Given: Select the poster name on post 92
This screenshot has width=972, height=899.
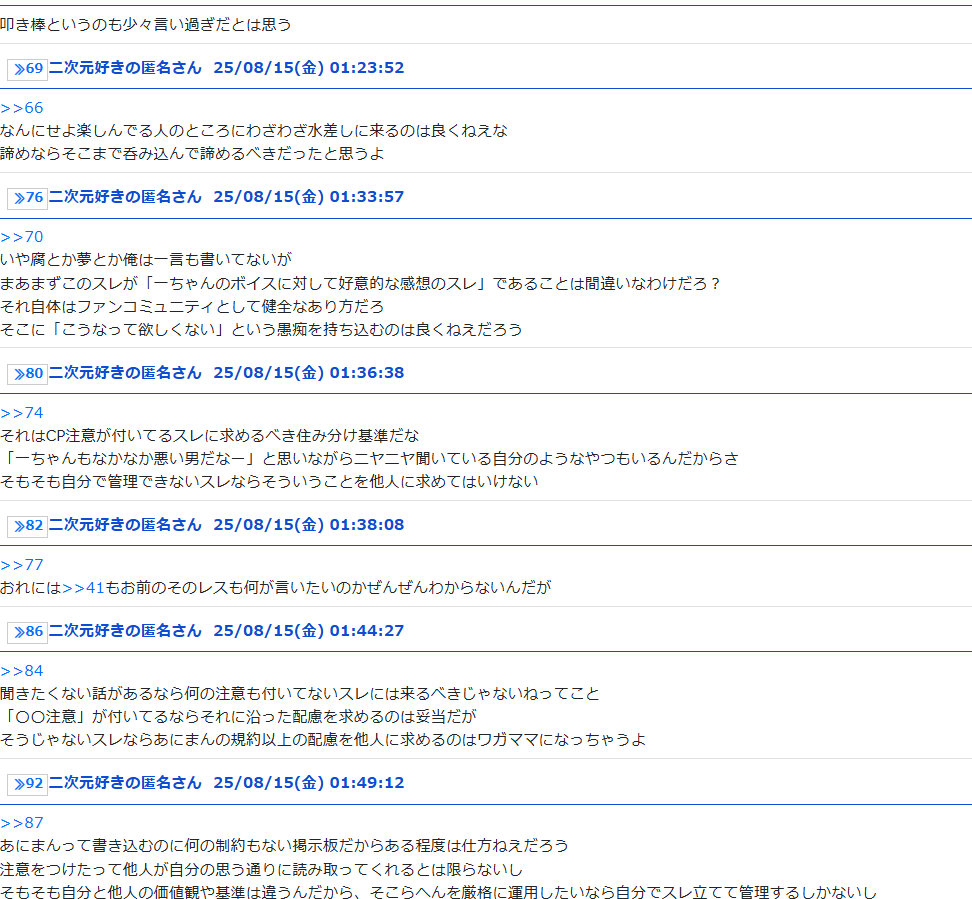Looking at the screenshot, I should click(125, 783).
